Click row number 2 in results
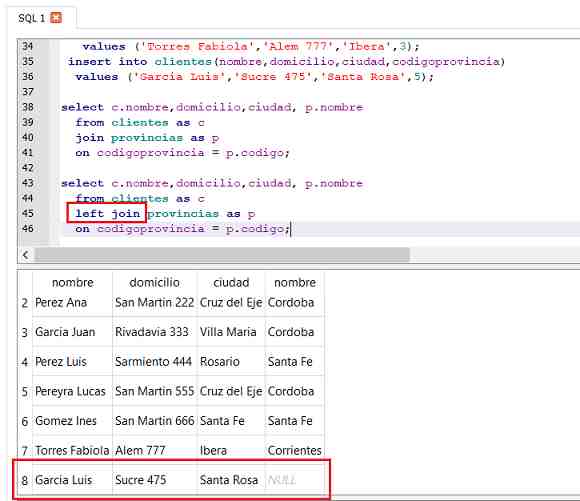The image size is (580, 501). coord(25,303)
